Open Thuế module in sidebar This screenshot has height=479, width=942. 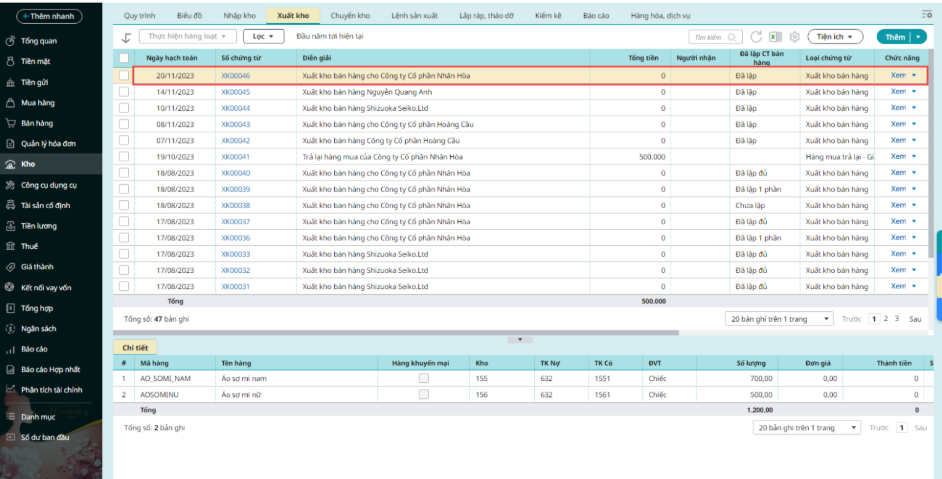(29, 246)
